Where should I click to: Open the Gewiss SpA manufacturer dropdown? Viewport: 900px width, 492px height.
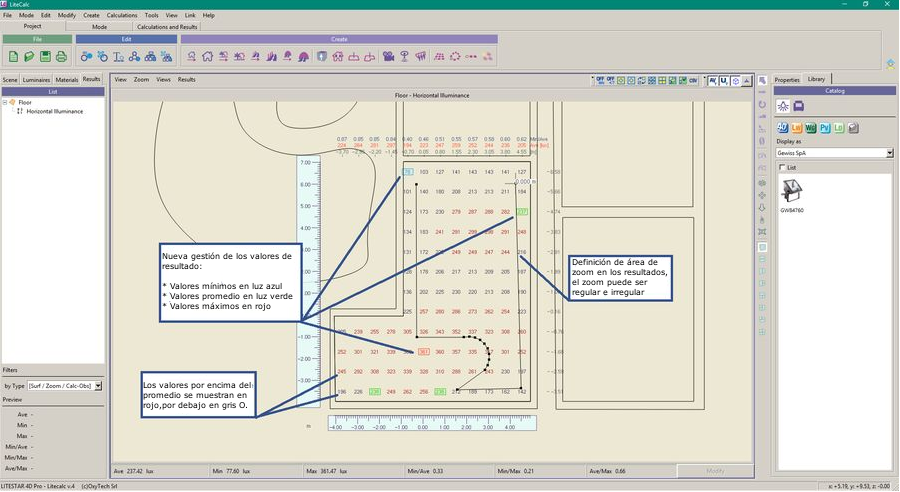tap(889, 153)
